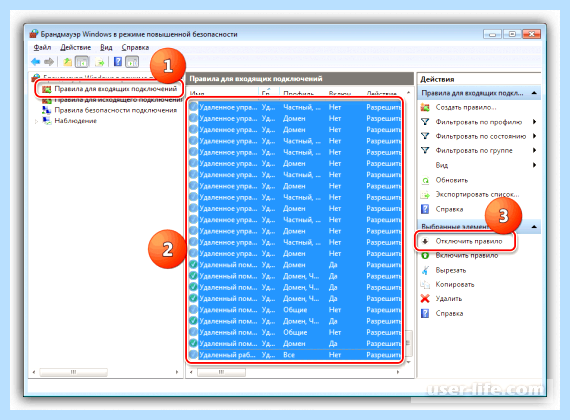
Task: Click the red X Удалить icon
Action: coord(425,299)
